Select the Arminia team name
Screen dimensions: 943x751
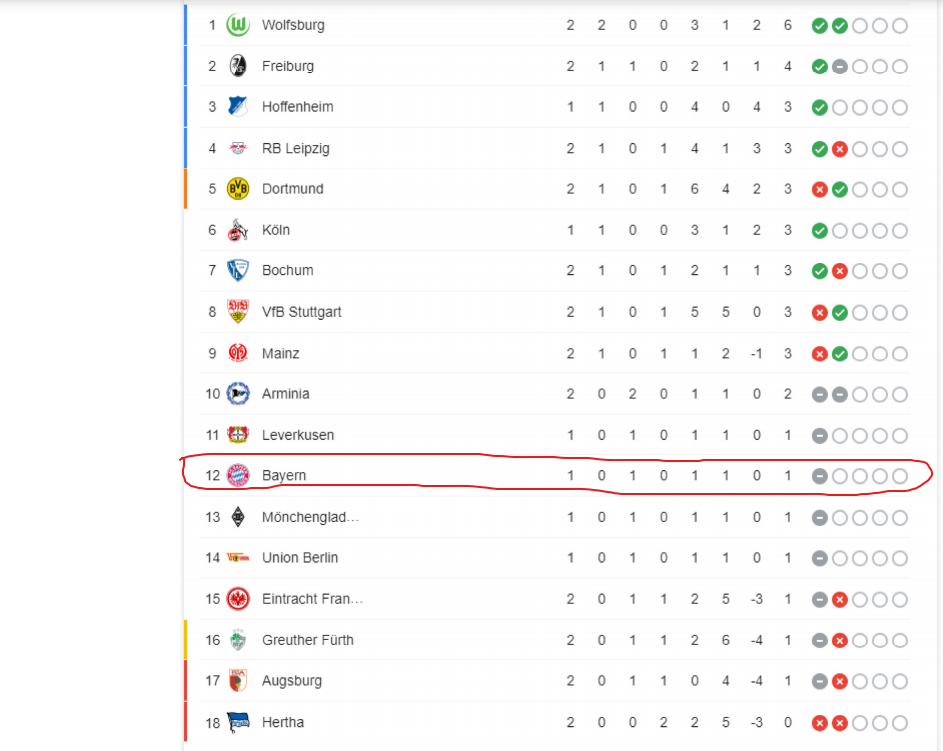click(285, 394)
